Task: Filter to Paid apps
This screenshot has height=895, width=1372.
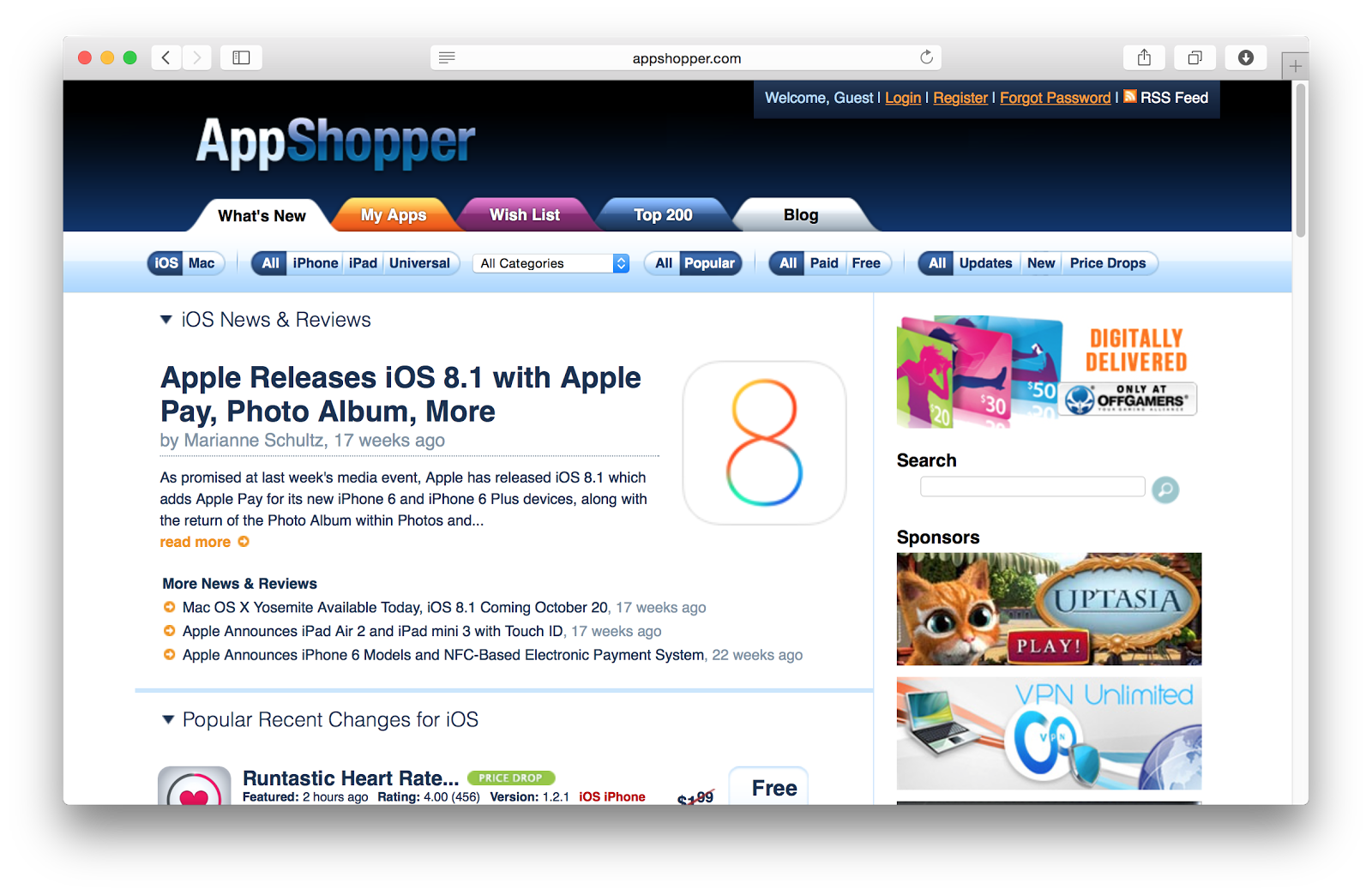Action: 824,263
